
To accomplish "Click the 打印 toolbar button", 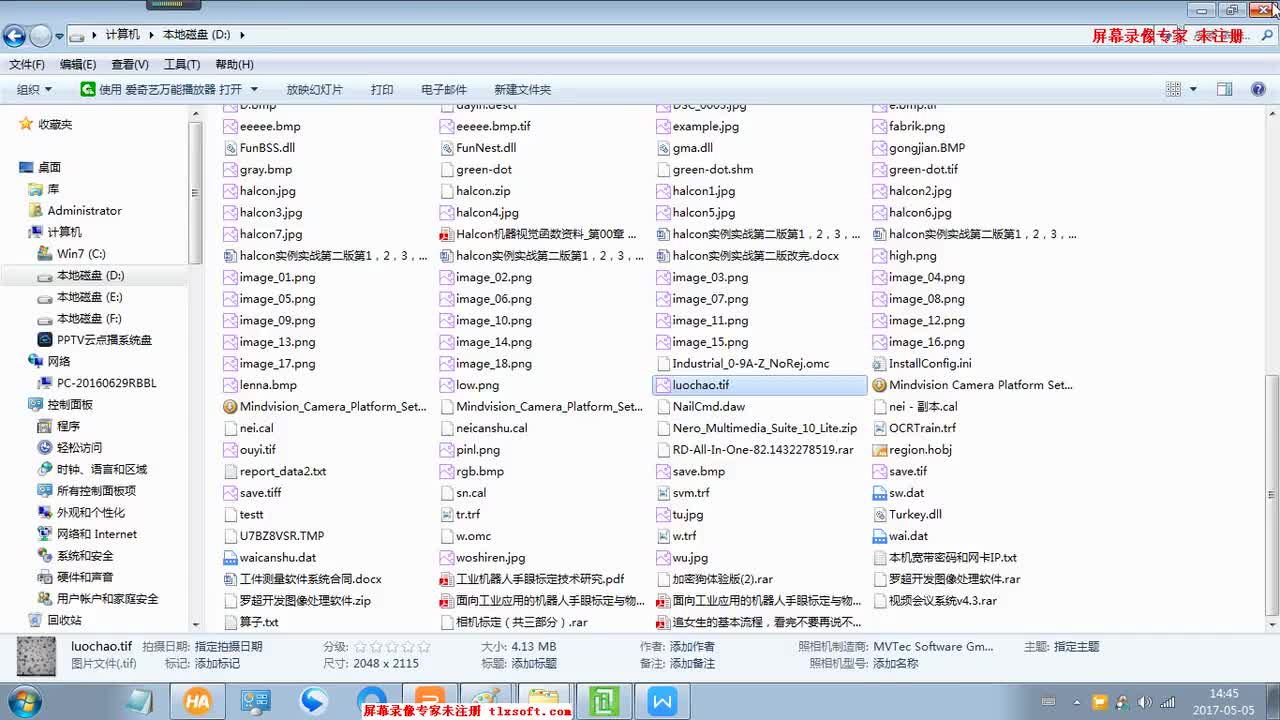I will click(x=382, y=89).
